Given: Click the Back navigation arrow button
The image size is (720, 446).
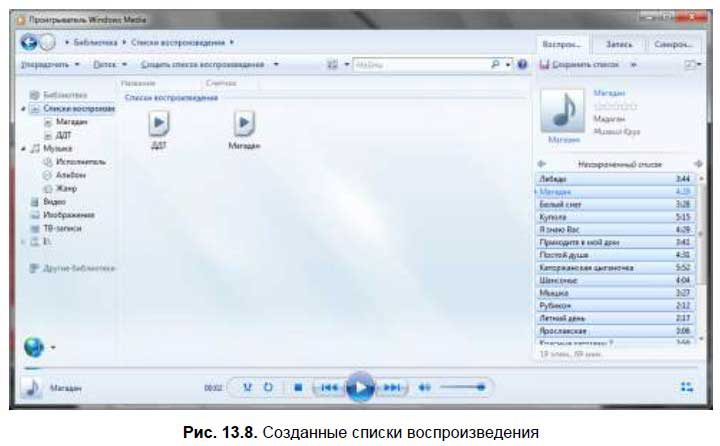Looking at the screenshot, I should (29, 42).
